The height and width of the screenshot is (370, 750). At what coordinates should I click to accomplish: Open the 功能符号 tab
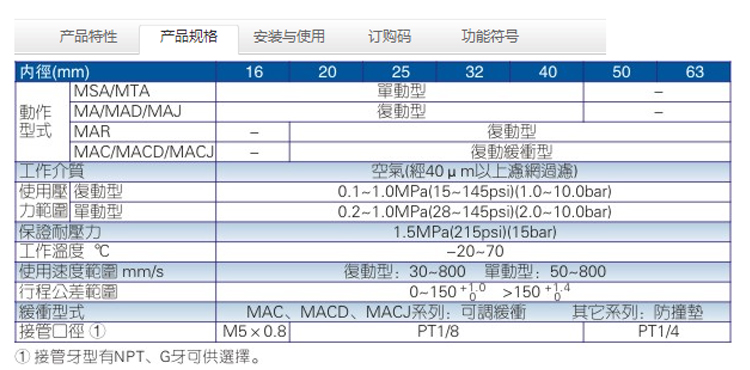[x=490, y=37]
